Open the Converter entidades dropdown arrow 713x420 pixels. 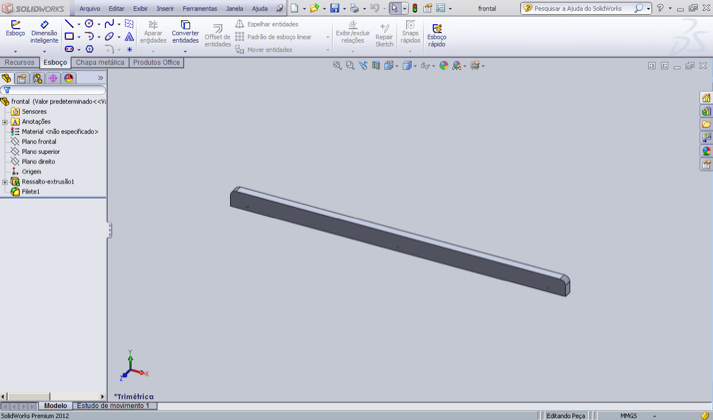coord(185,51)
